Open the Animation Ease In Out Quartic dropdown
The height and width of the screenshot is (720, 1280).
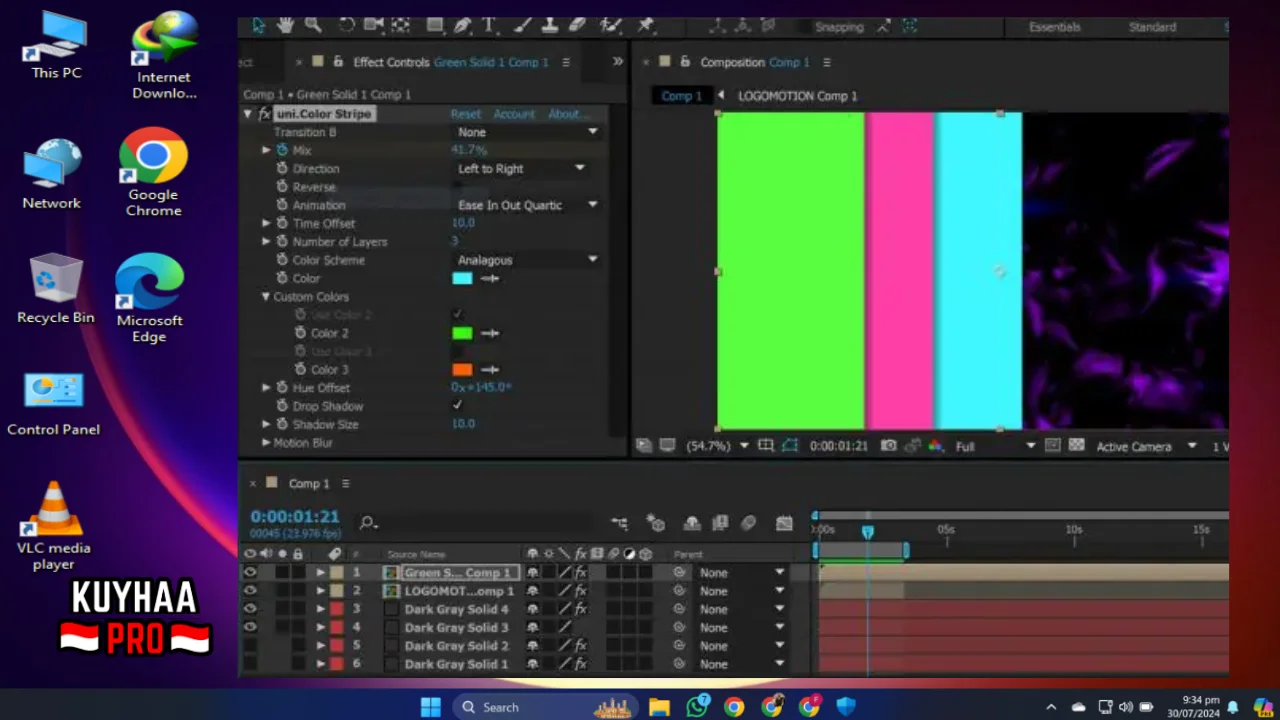coord(527,205)
